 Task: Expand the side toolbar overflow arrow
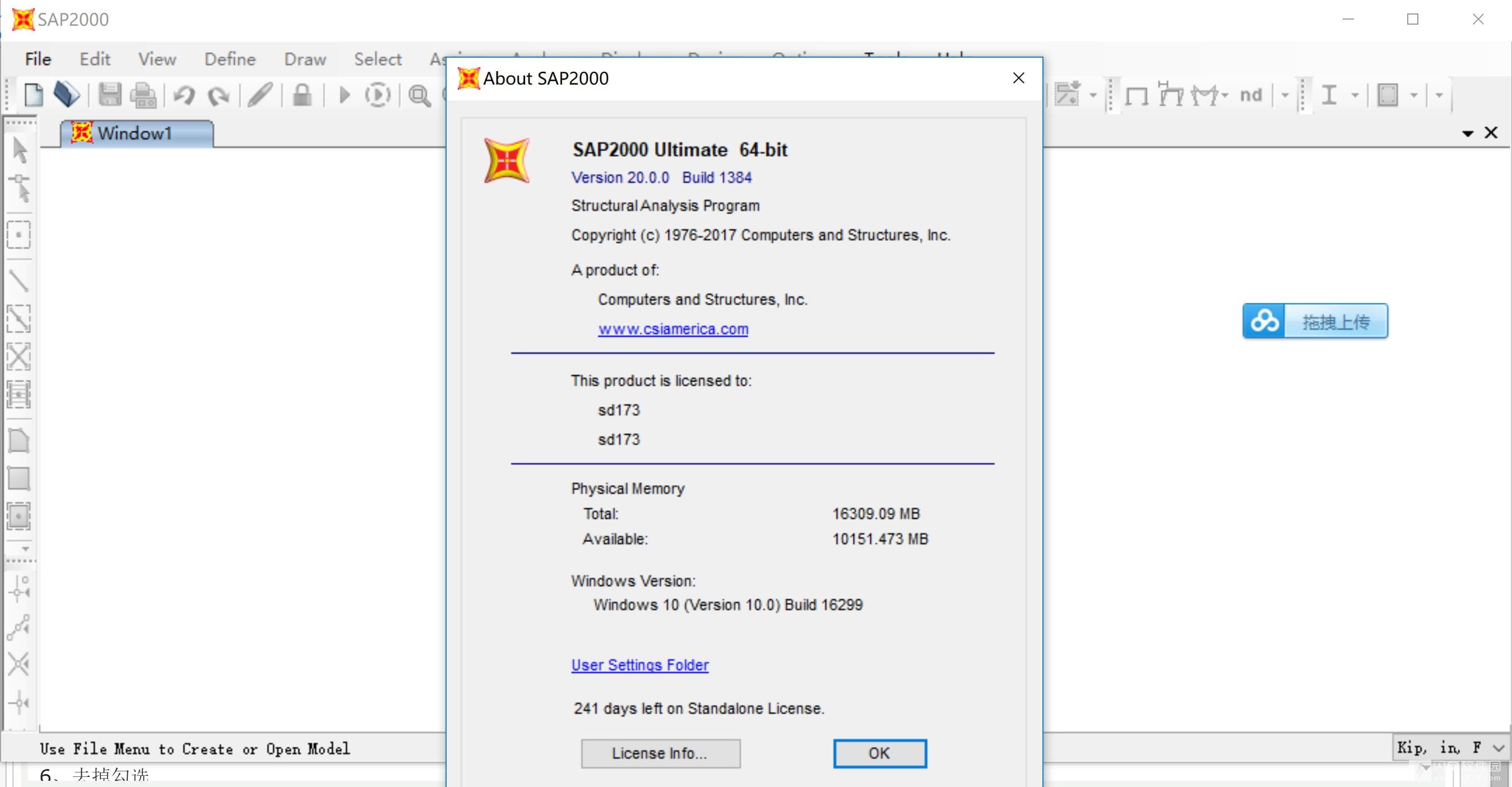click(x=25, y=549)
